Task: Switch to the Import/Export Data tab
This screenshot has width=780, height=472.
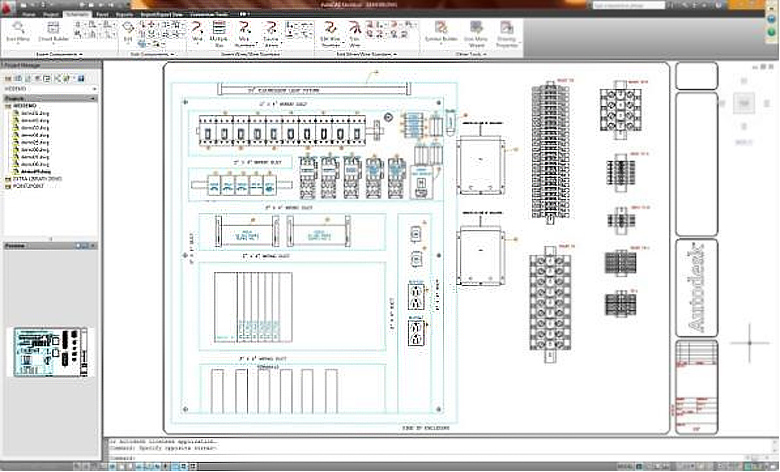Action: pos(162,15)
